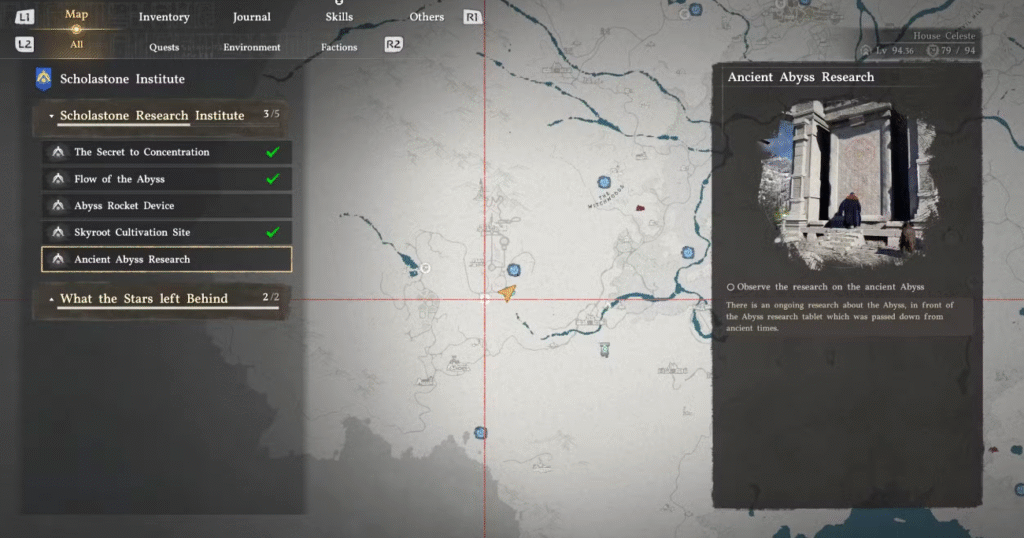This screenshot has height=538, width=1024.
Task: Open the Inventory tab
Action: tap(164, 17)
